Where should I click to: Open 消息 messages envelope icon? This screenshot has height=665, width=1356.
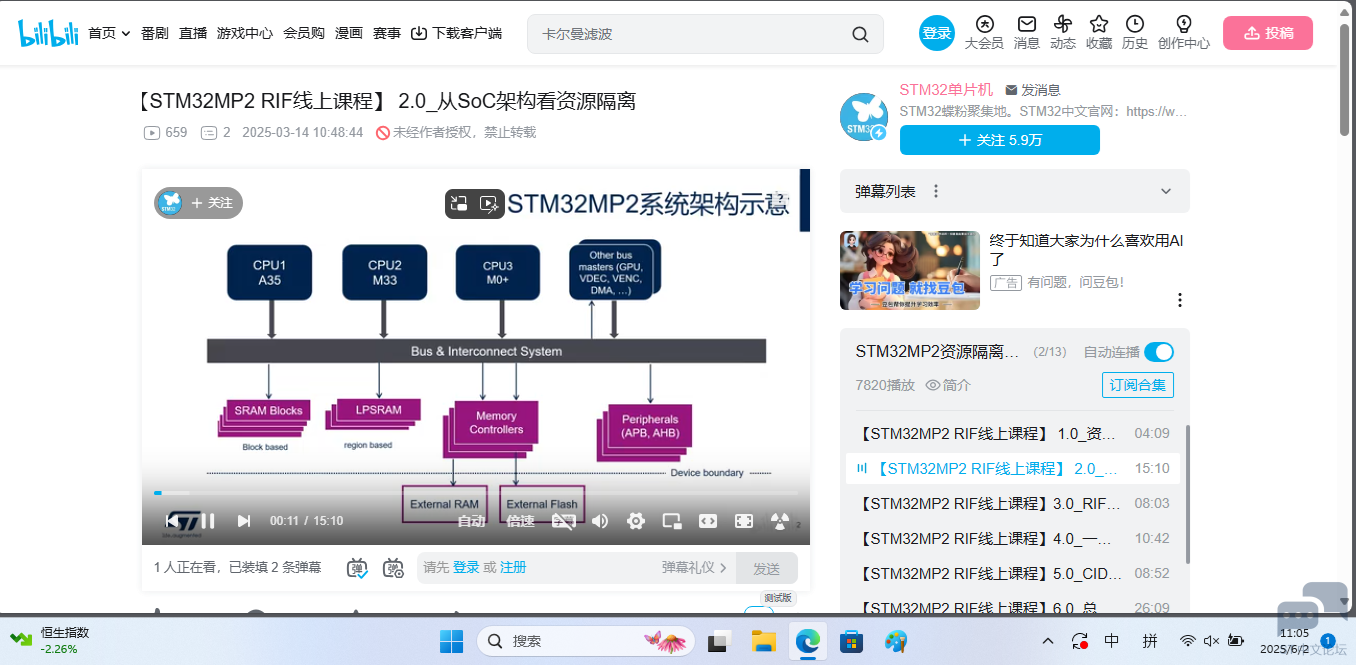(1027, 24)
